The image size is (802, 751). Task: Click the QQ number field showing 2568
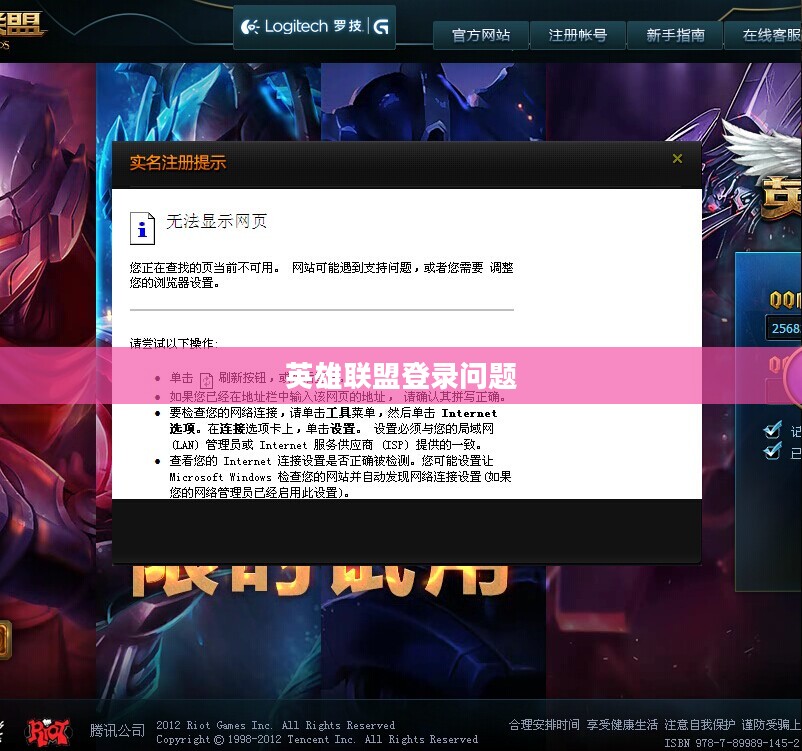click(784, 328)
